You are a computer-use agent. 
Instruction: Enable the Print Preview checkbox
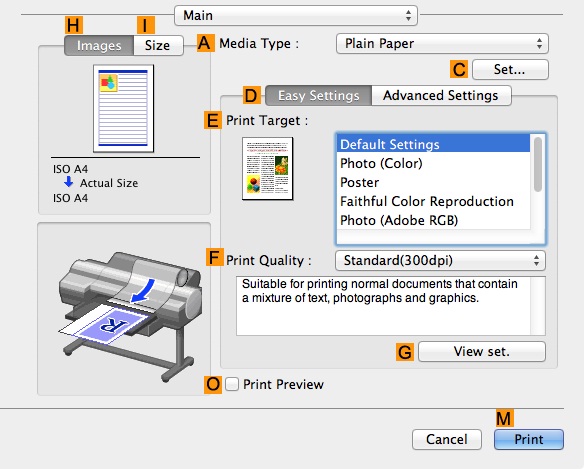(x=232, y=384)
